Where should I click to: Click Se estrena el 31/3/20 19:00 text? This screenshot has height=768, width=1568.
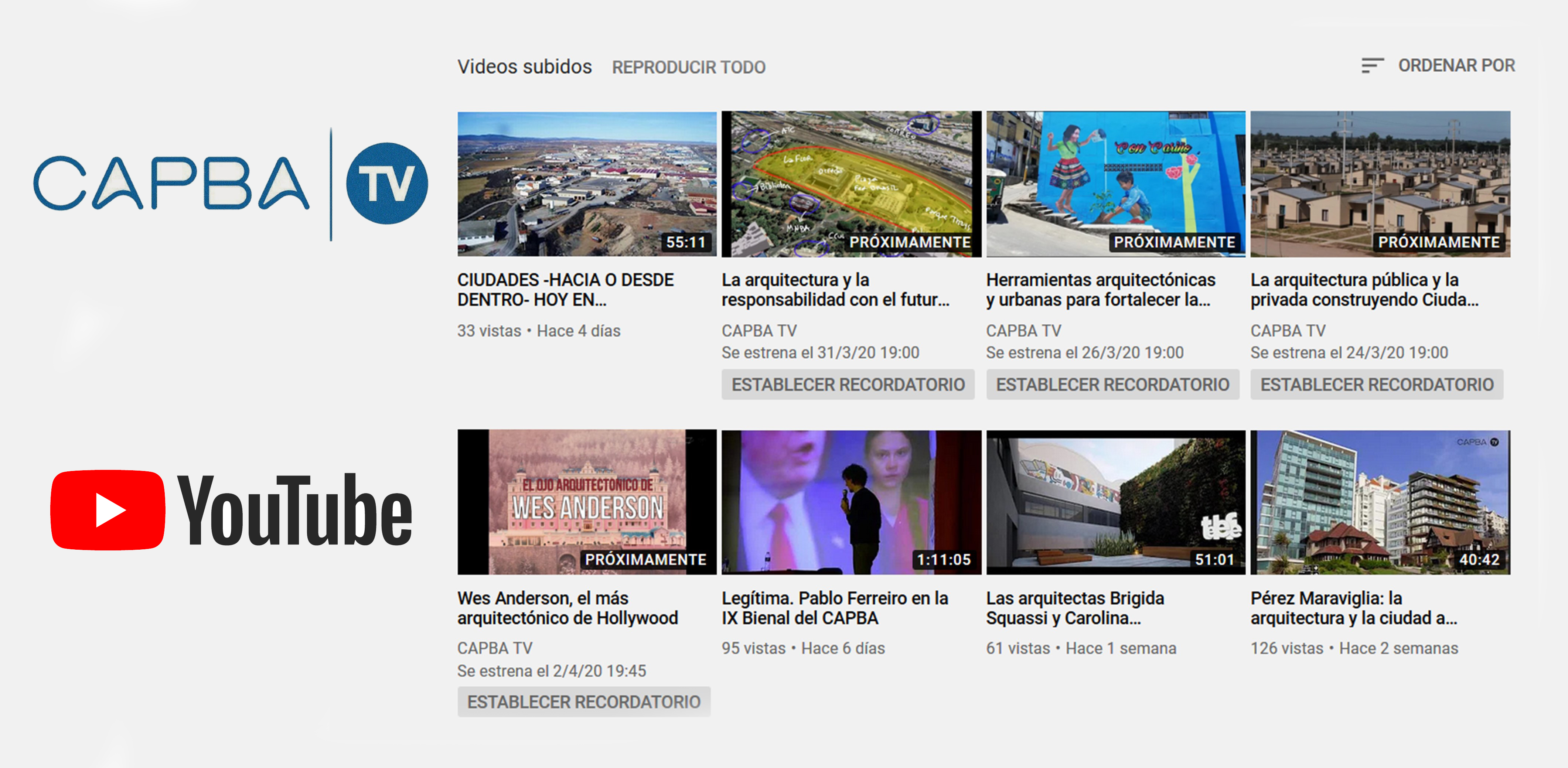pos(820,352)
